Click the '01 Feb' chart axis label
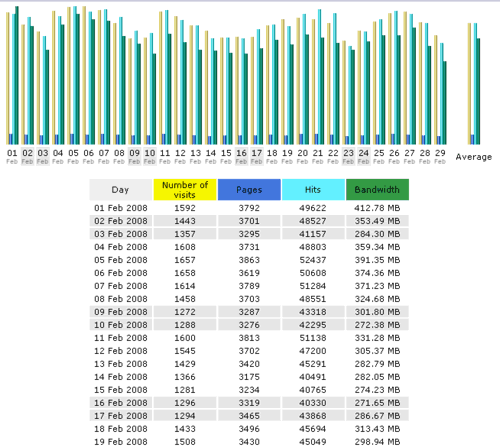 12,156
